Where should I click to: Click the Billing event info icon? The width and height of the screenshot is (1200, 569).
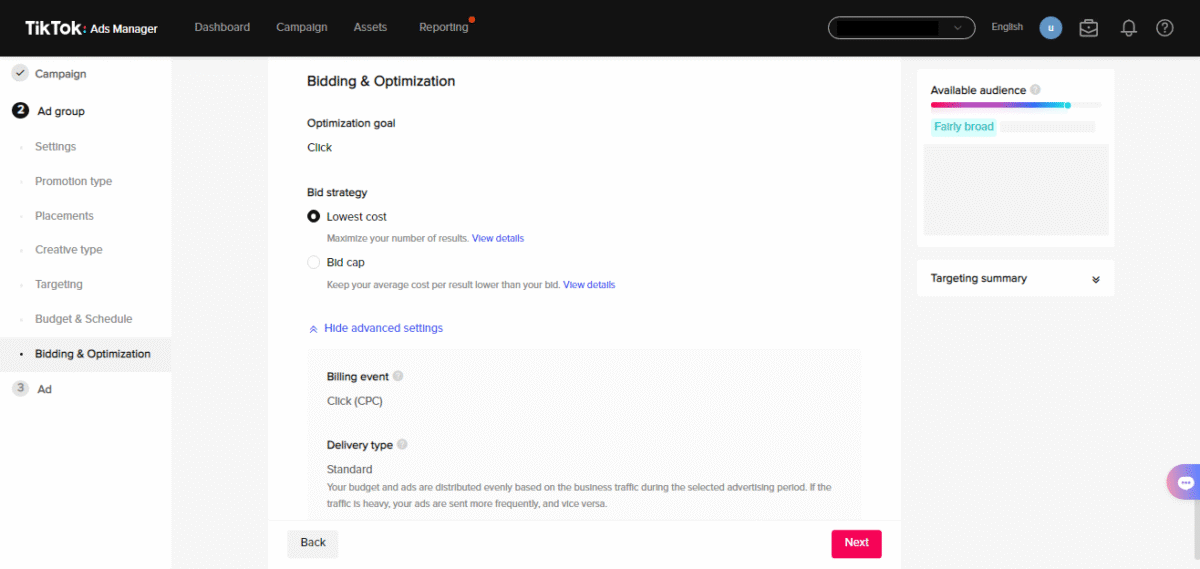[x=398, y=376]
